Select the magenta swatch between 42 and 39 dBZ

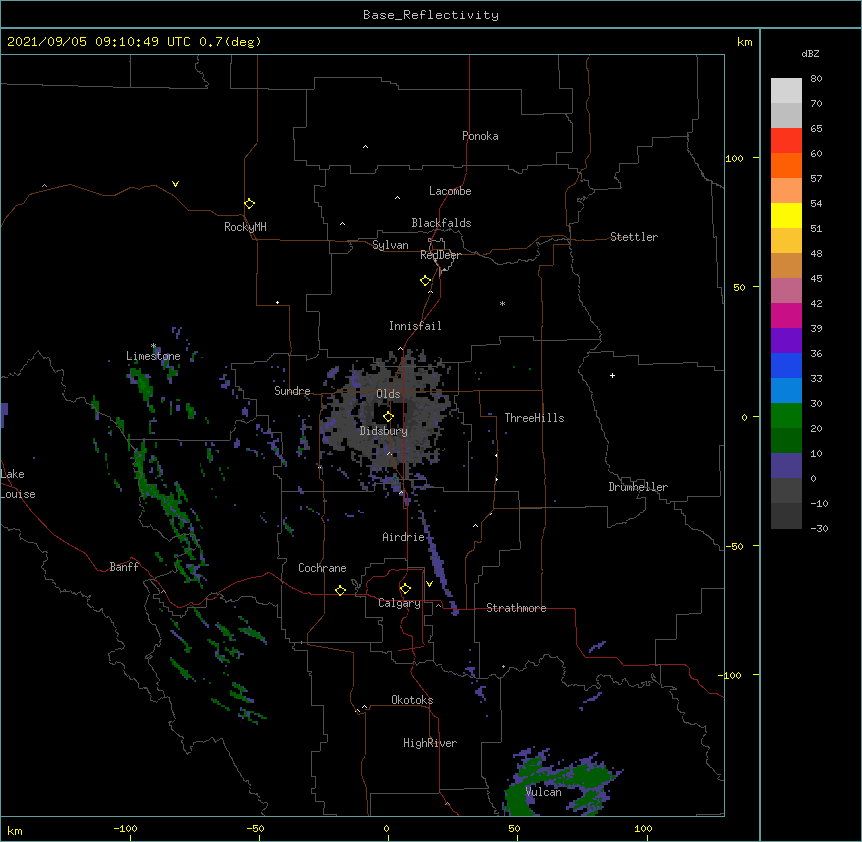coord(786,315)
